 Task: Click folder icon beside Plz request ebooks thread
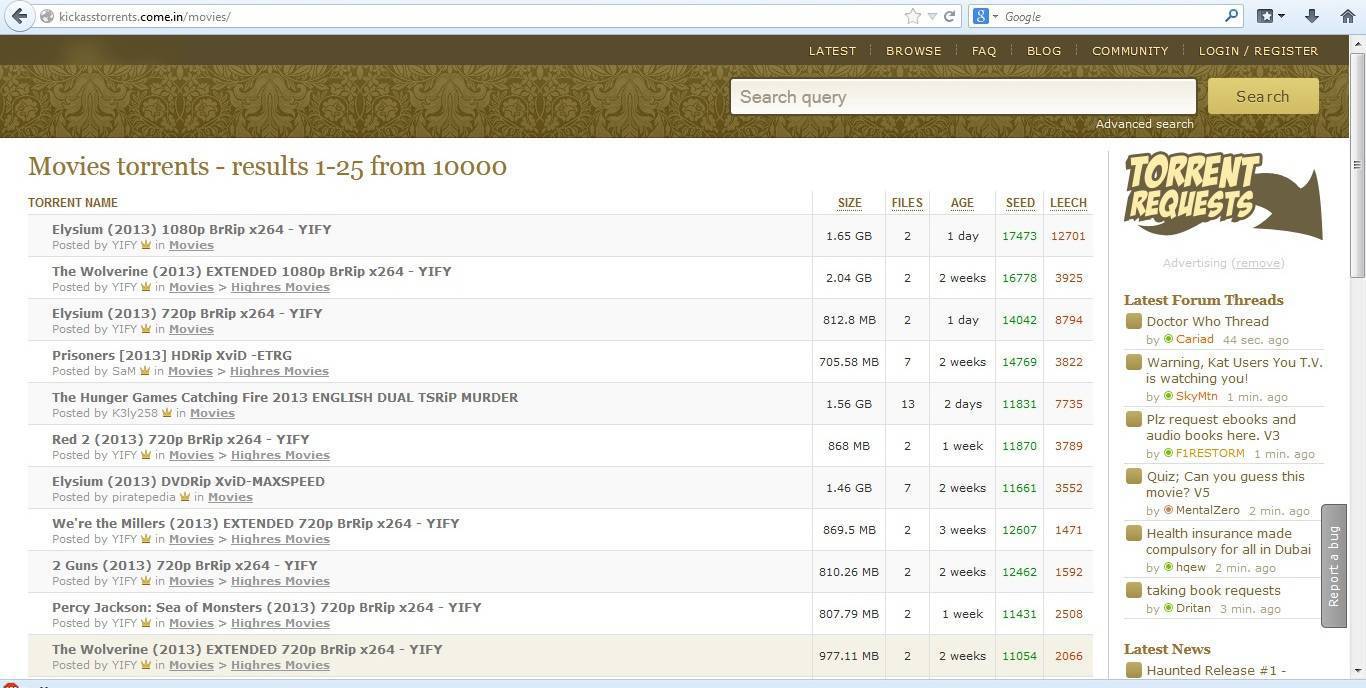click(x=1133, y=419)
